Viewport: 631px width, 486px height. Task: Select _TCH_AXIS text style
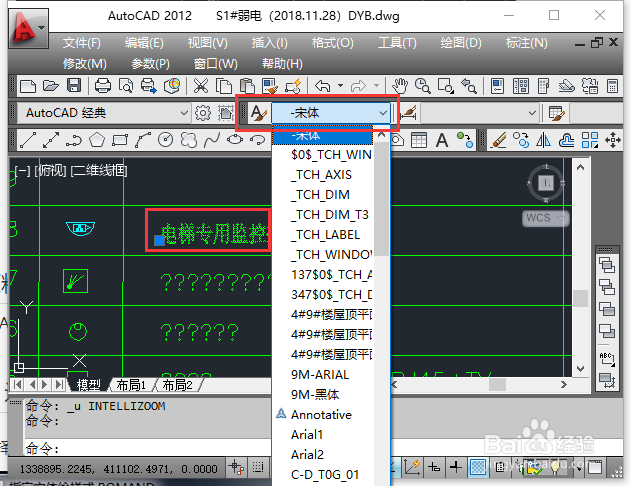point(322,175)
